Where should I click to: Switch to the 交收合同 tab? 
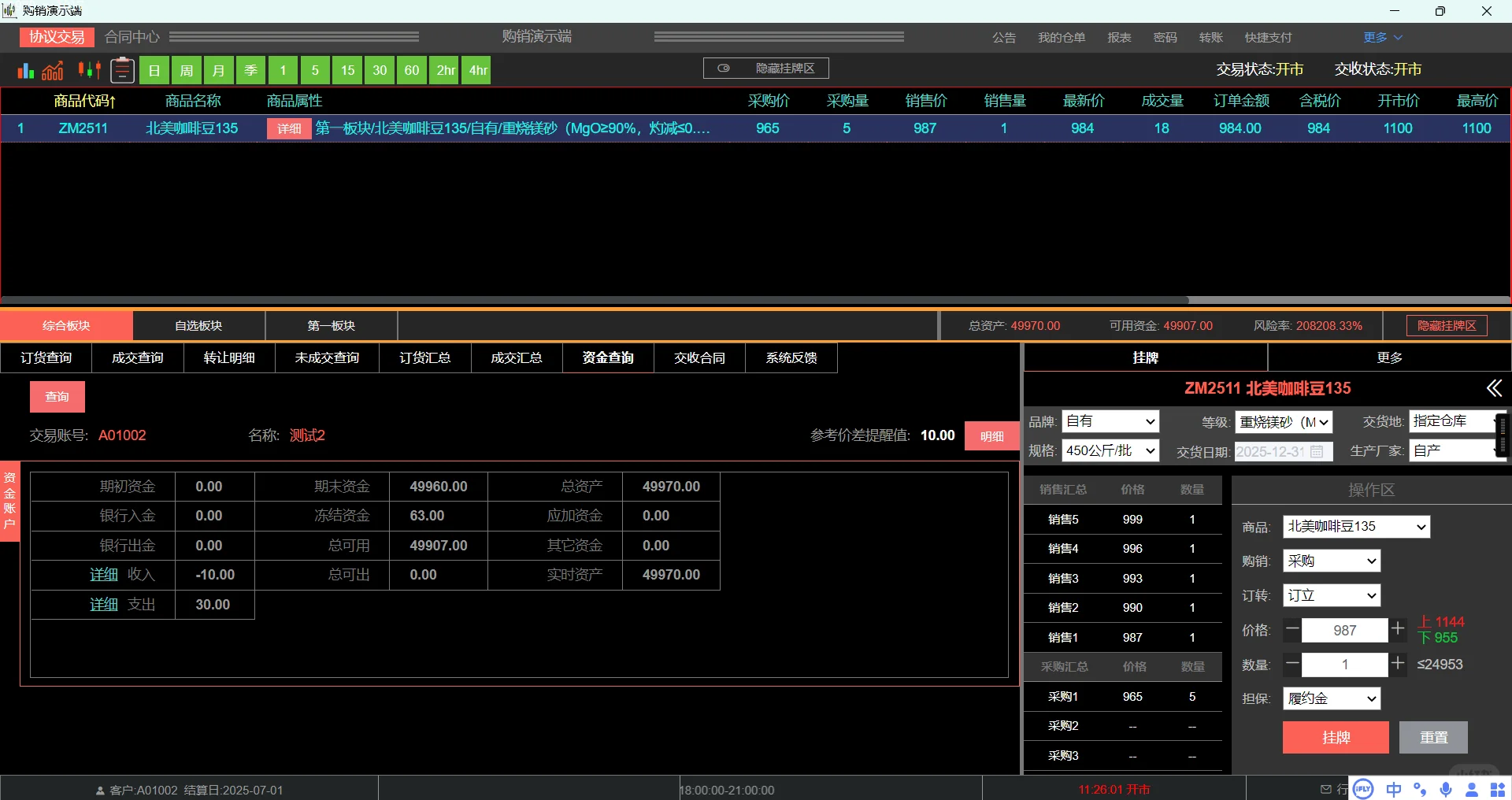[699, 357]
